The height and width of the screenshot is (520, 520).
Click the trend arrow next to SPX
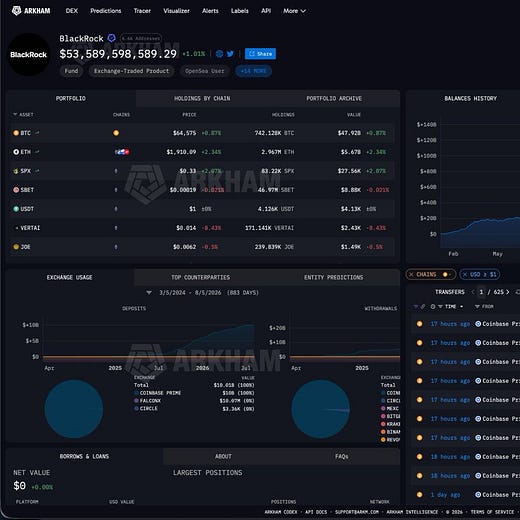tap(37, 171)
